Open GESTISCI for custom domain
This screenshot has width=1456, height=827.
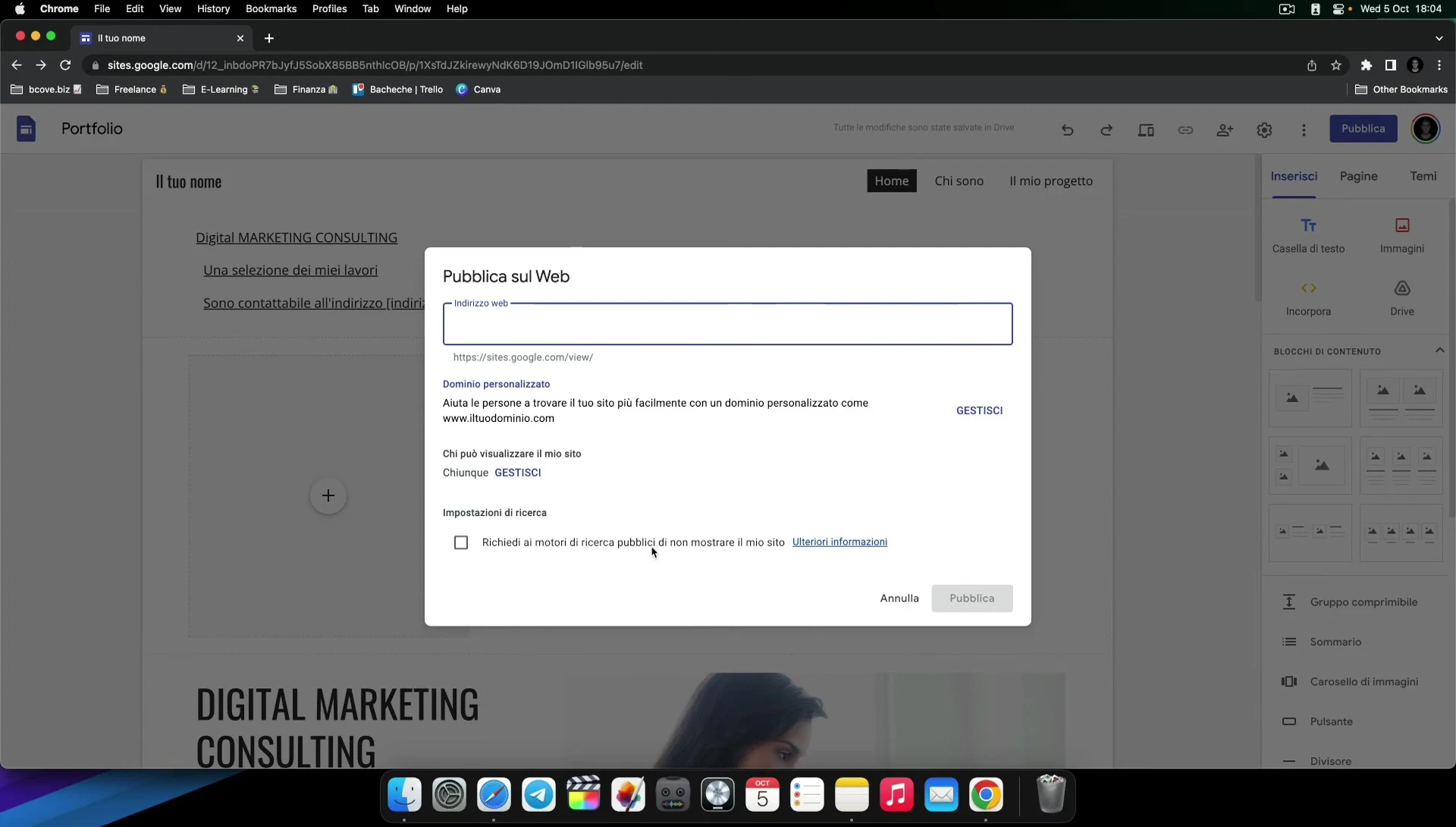979,410
